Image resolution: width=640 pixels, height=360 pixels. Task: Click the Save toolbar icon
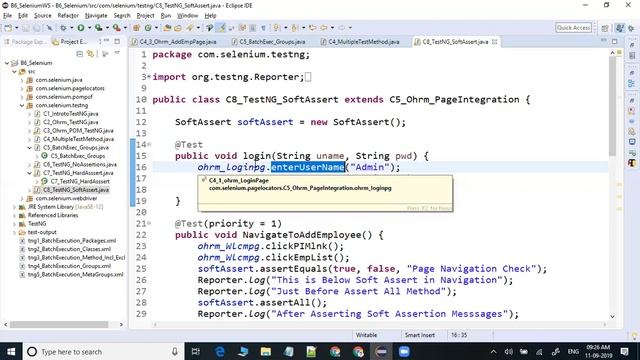click(26, 28)
